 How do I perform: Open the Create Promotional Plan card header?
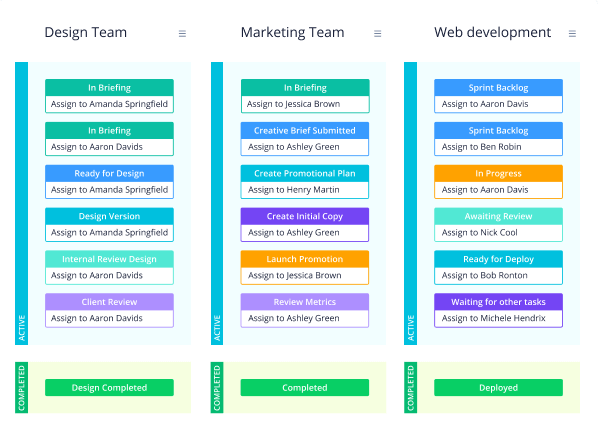305,174
